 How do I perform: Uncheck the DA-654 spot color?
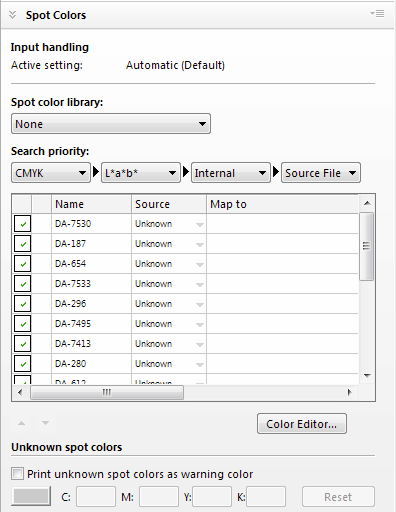[22, 264]
